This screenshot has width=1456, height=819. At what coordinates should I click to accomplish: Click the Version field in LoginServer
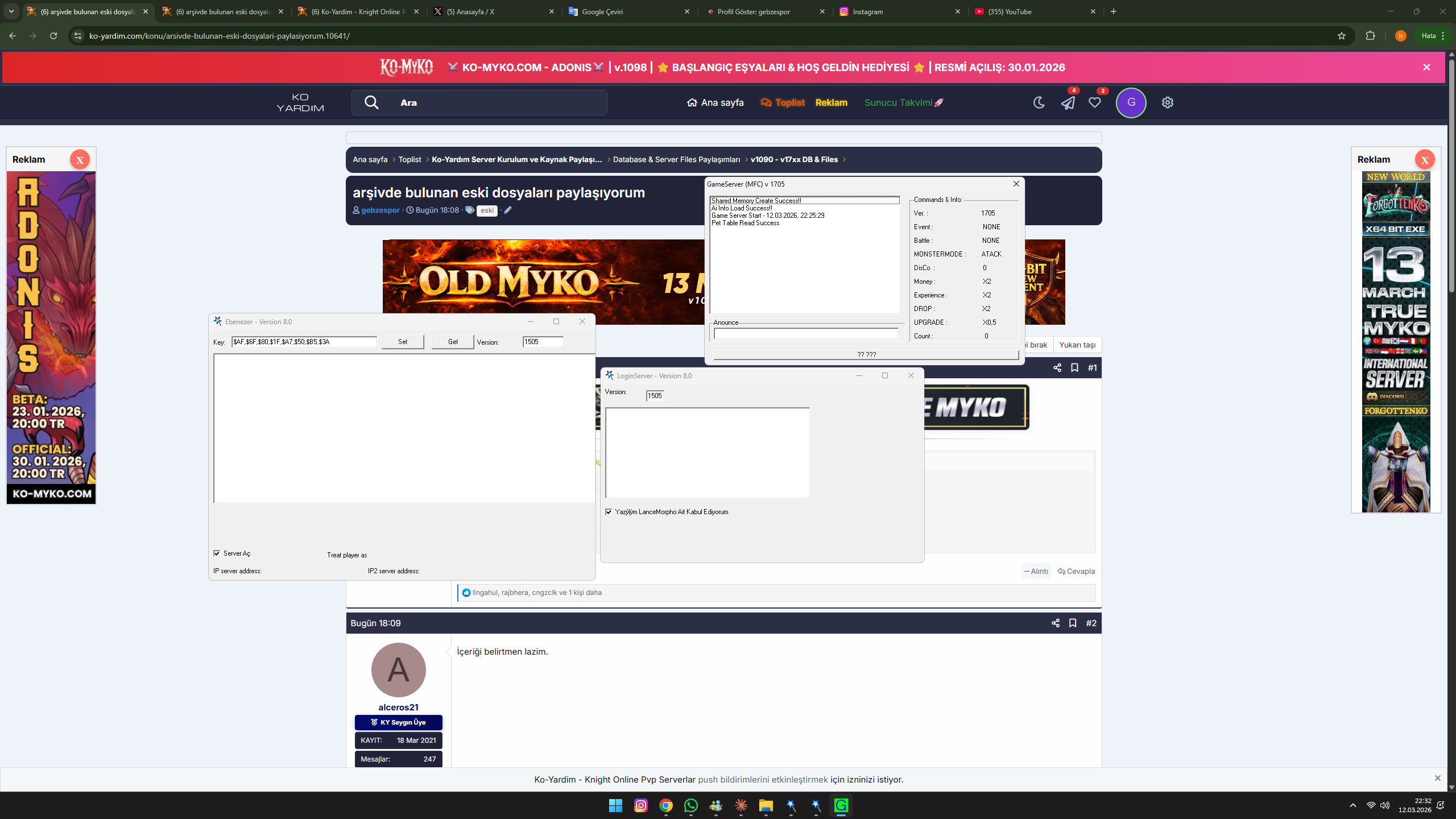(x=655, y=396)
